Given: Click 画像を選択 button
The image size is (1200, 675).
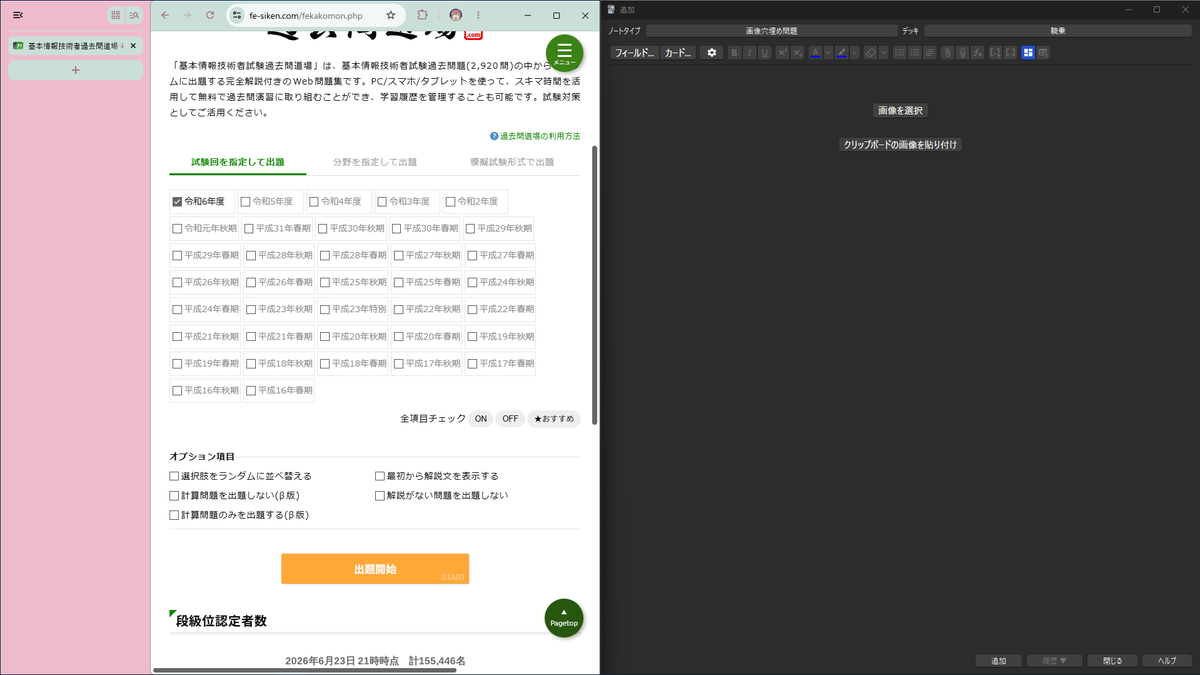Looking at the screenshot, I should (900, 110).
